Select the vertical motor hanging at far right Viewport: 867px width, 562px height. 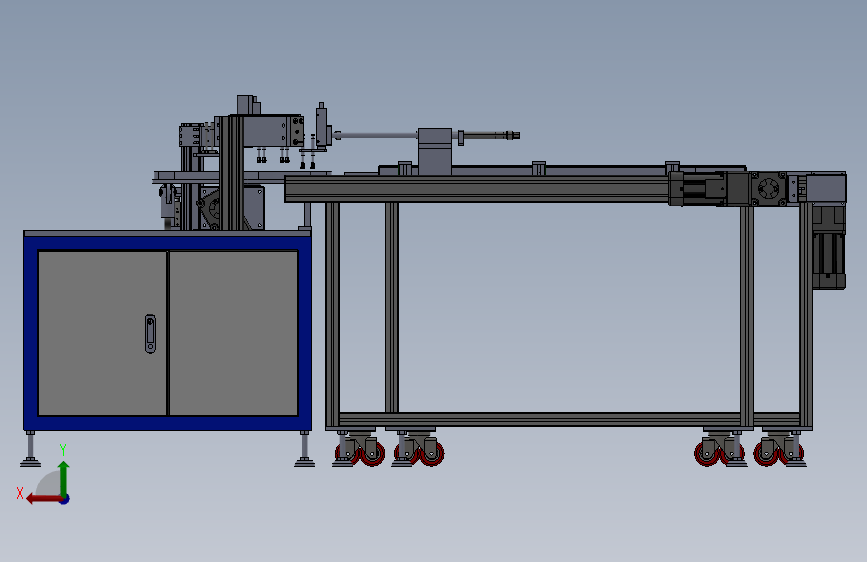coord(828,247)
